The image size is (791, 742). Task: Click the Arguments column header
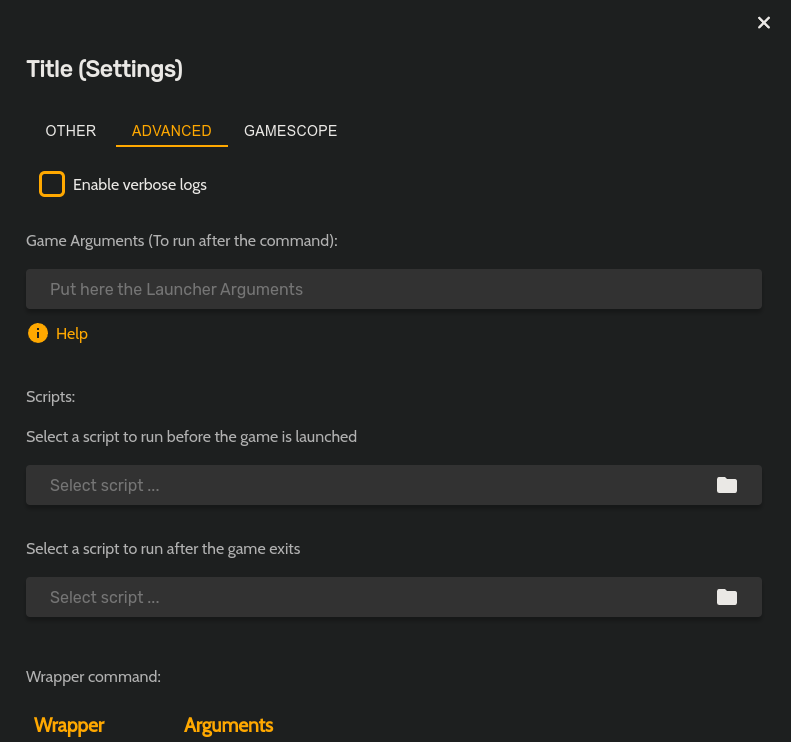[x=228, y=725]
